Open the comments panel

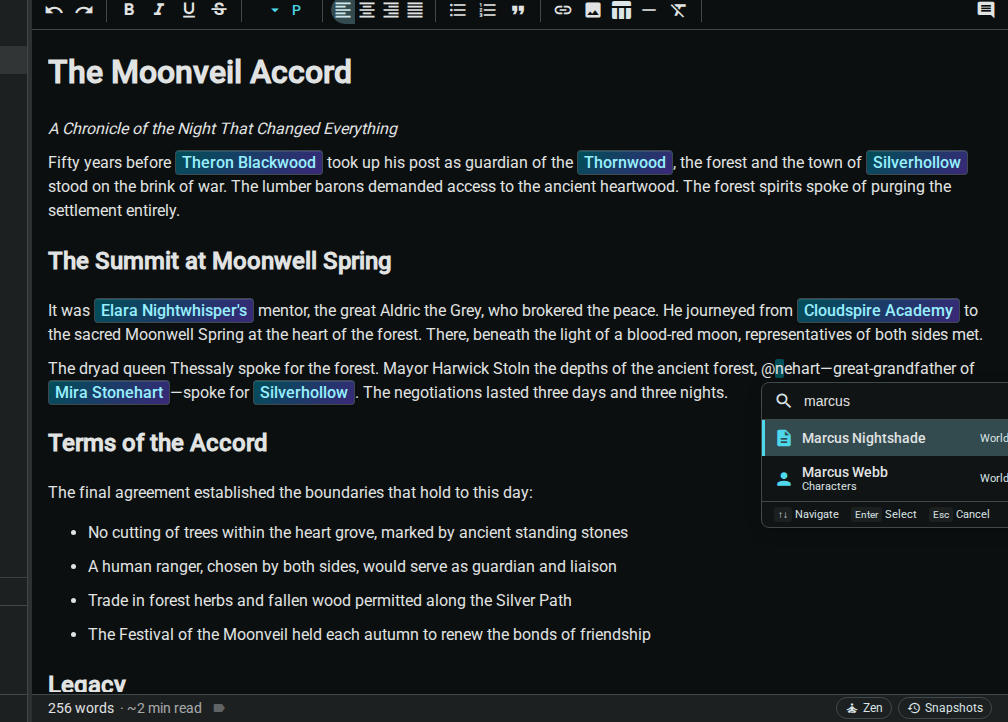coord(986,9)
